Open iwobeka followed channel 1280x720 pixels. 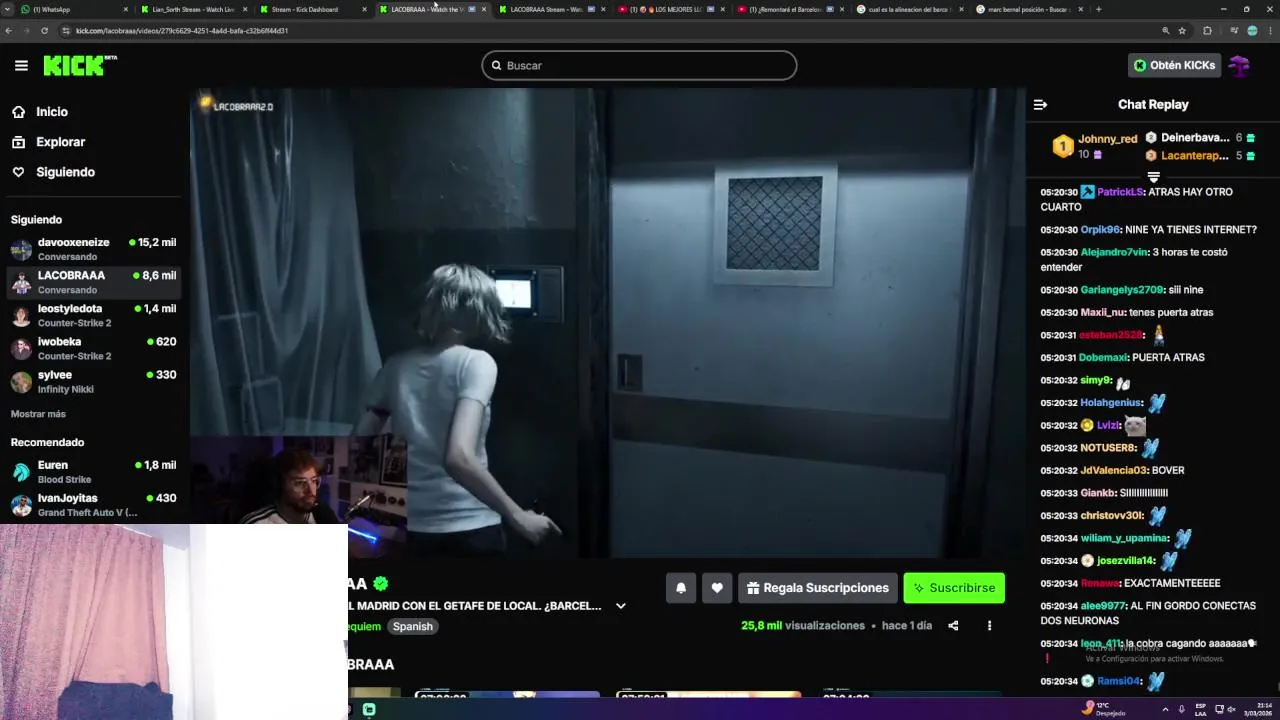93,348
